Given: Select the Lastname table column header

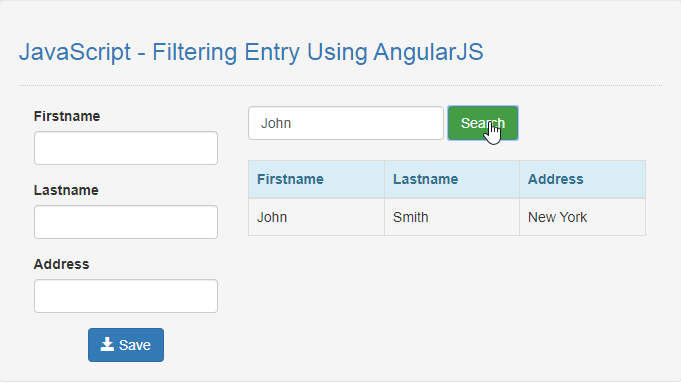Looking at the screenshot, I should click(452, 179).
